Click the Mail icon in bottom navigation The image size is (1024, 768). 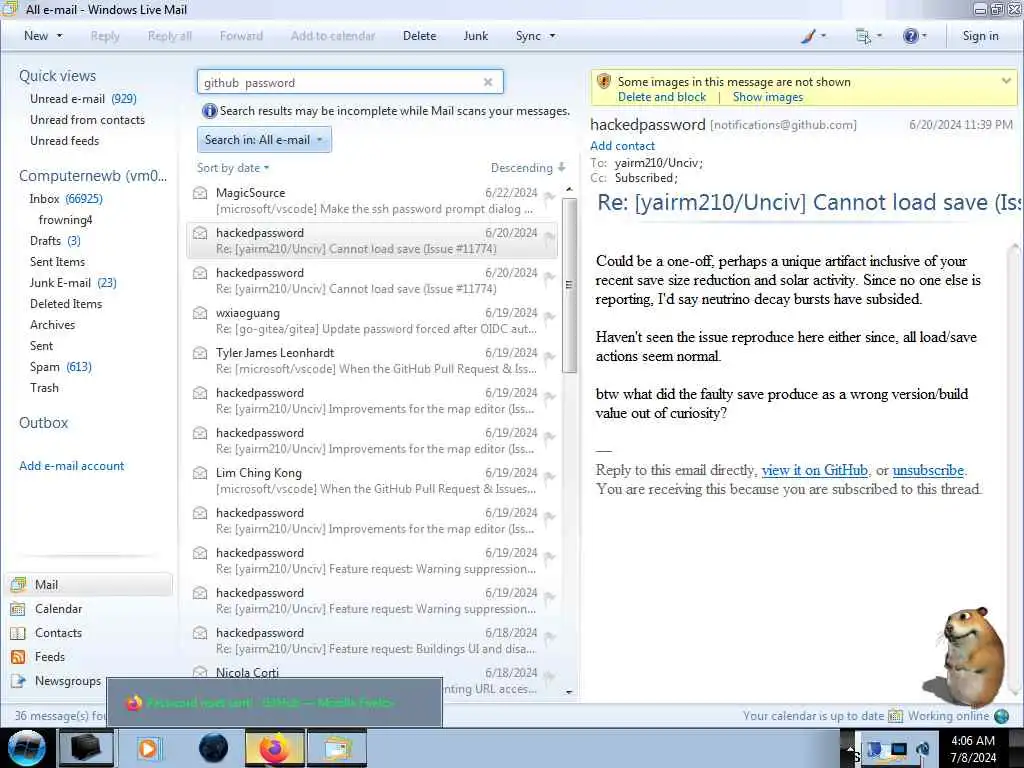pos(18,584)
